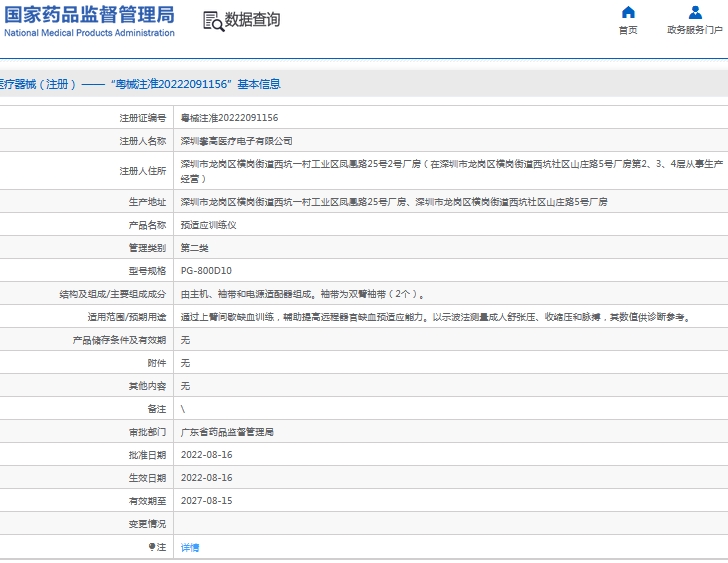The width and height of the screenshot is (728, 563).
Task: Click the 产品储存条件及有效期 label
Action: [119, 340]
